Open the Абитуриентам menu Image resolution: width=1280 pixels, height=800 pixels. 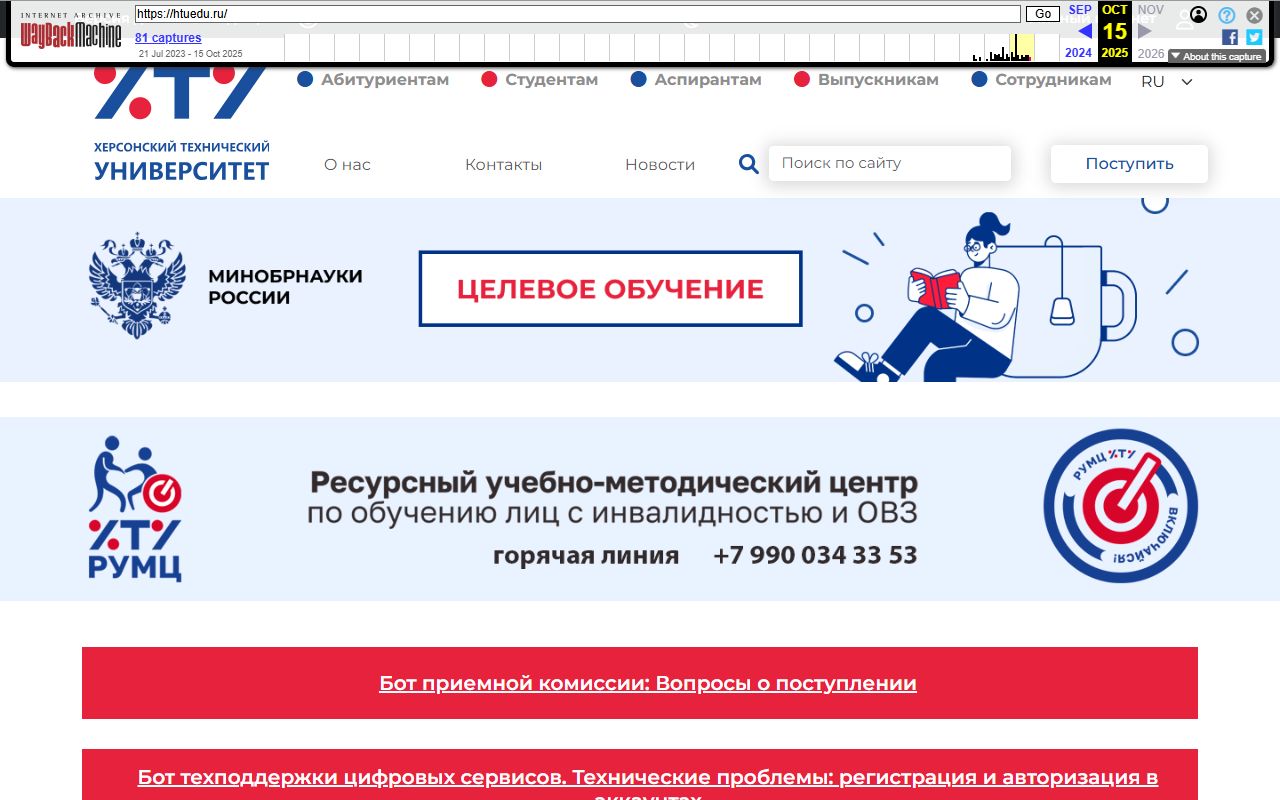point(373,80)
